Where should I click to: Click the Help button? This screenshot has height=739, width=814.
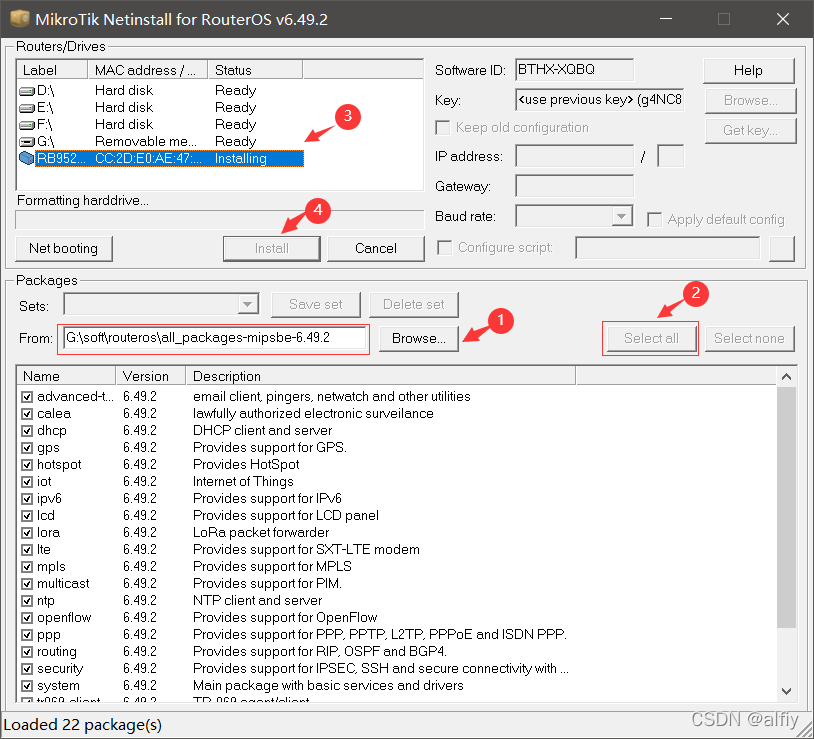coord(748,71)
